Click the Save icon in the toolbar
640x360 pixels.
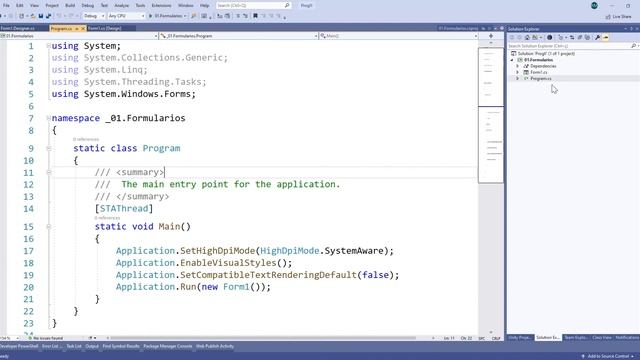click(41, 16)
